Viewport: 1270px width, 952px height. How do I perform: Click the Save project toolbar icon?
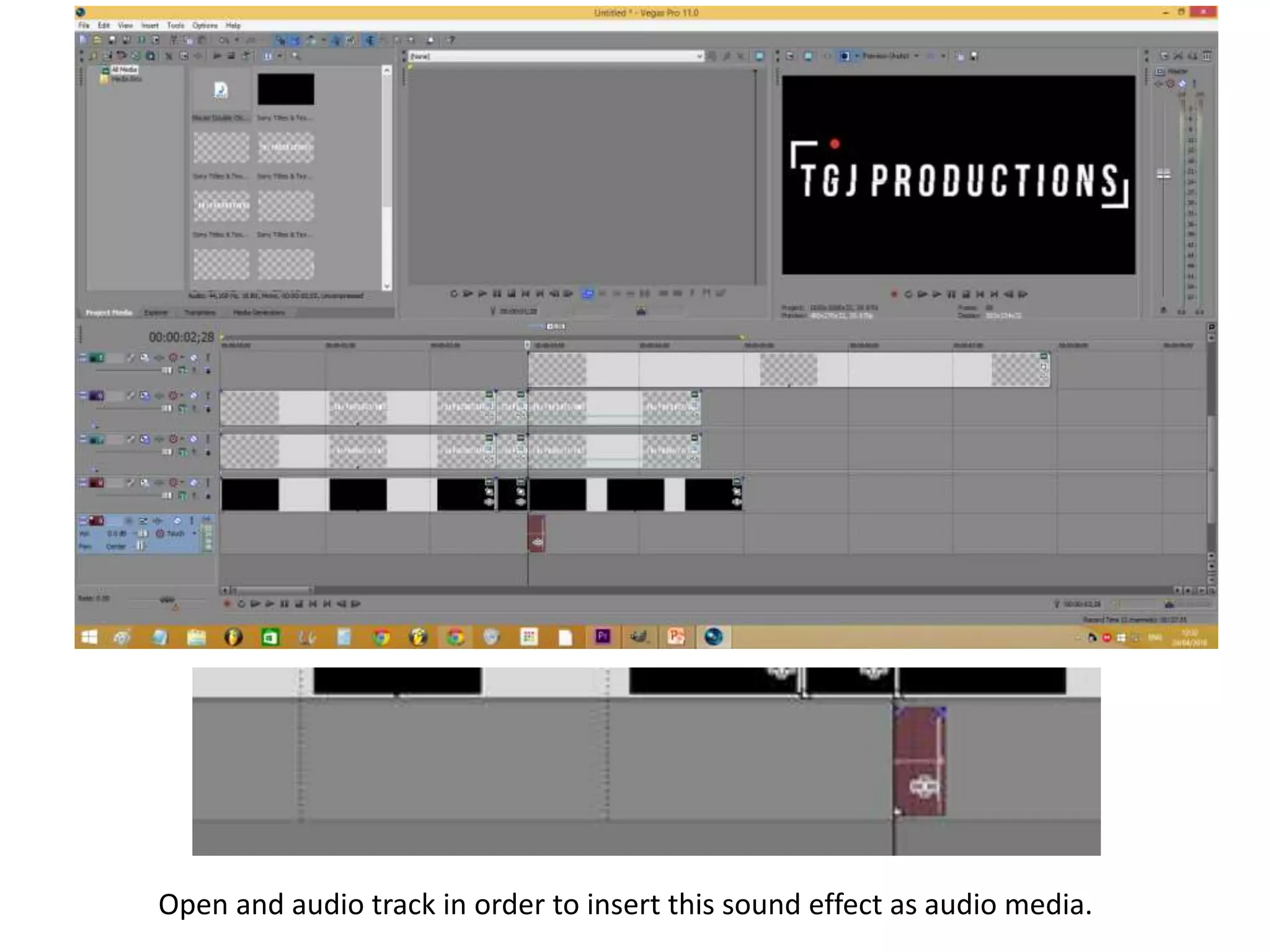(x=112, y=40)
